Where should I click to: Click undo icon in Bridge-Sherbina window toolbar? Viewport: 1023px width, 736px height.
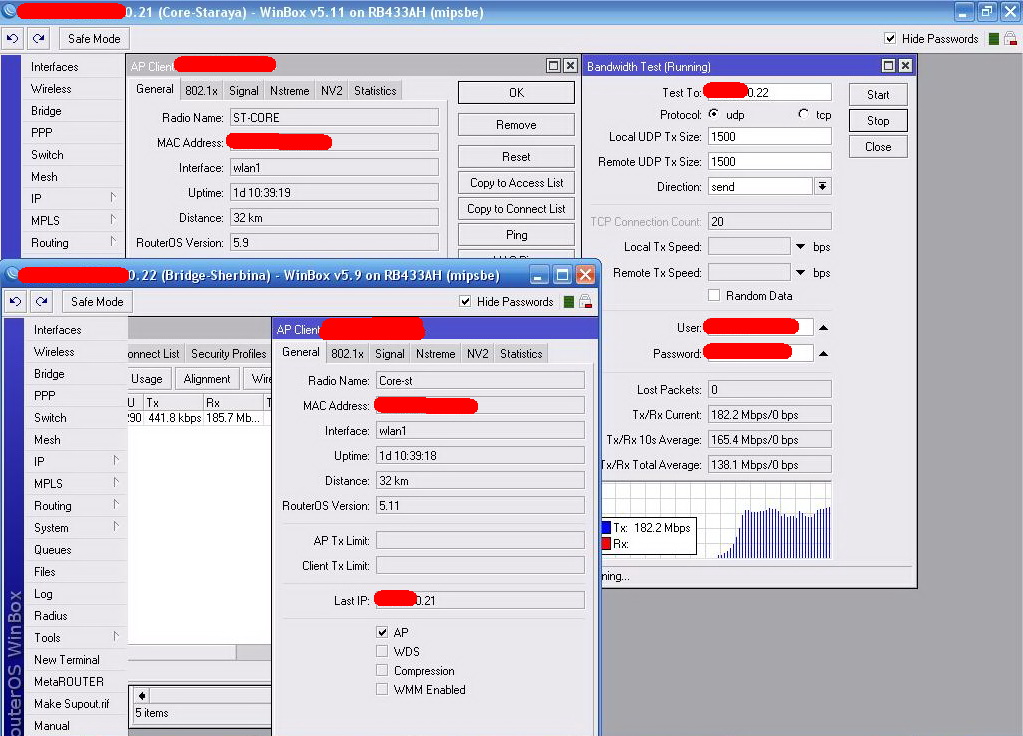[x=15, y=302]
